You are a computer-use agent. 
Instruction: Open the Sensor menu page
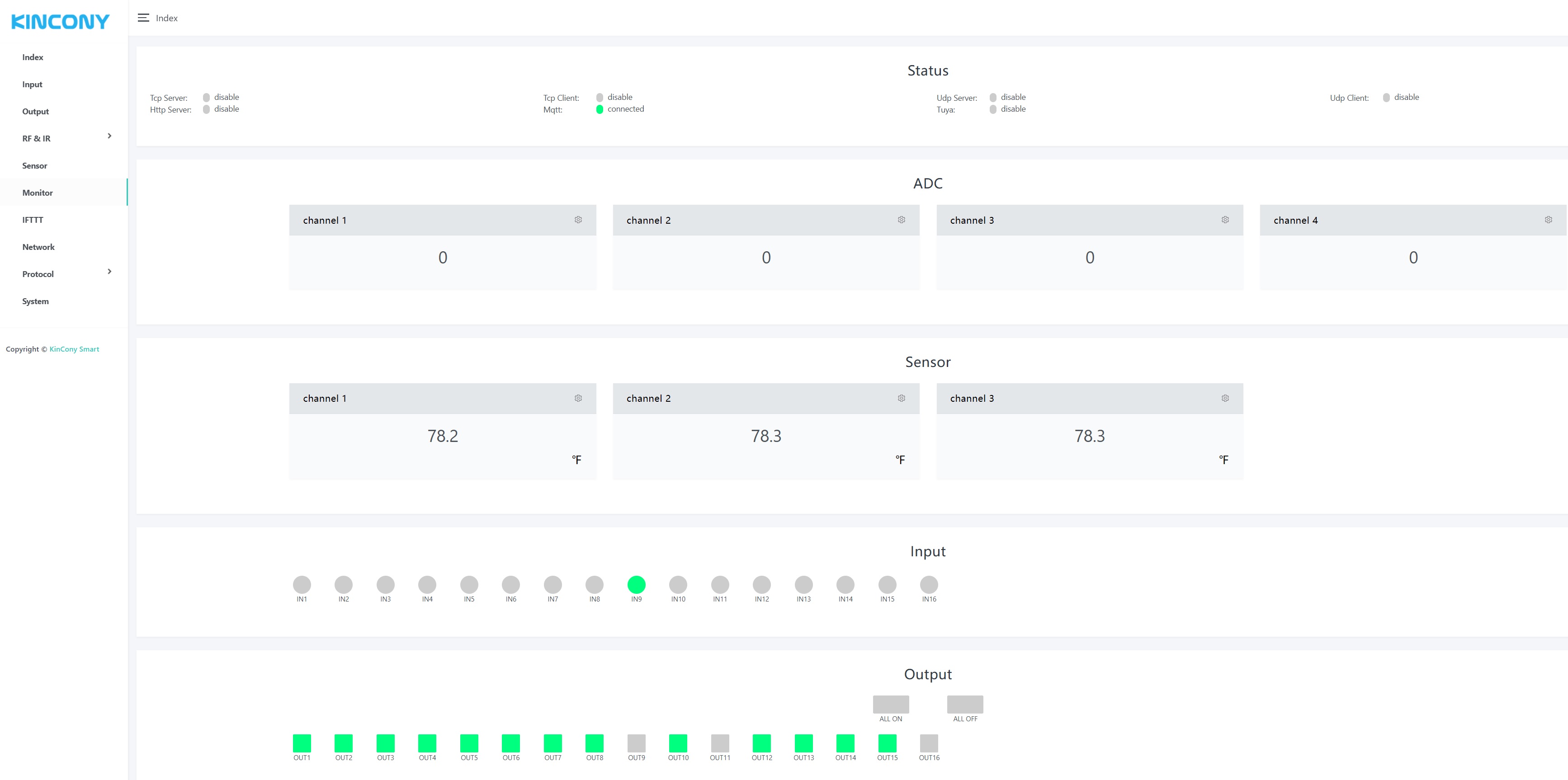[x=35, y=165]
